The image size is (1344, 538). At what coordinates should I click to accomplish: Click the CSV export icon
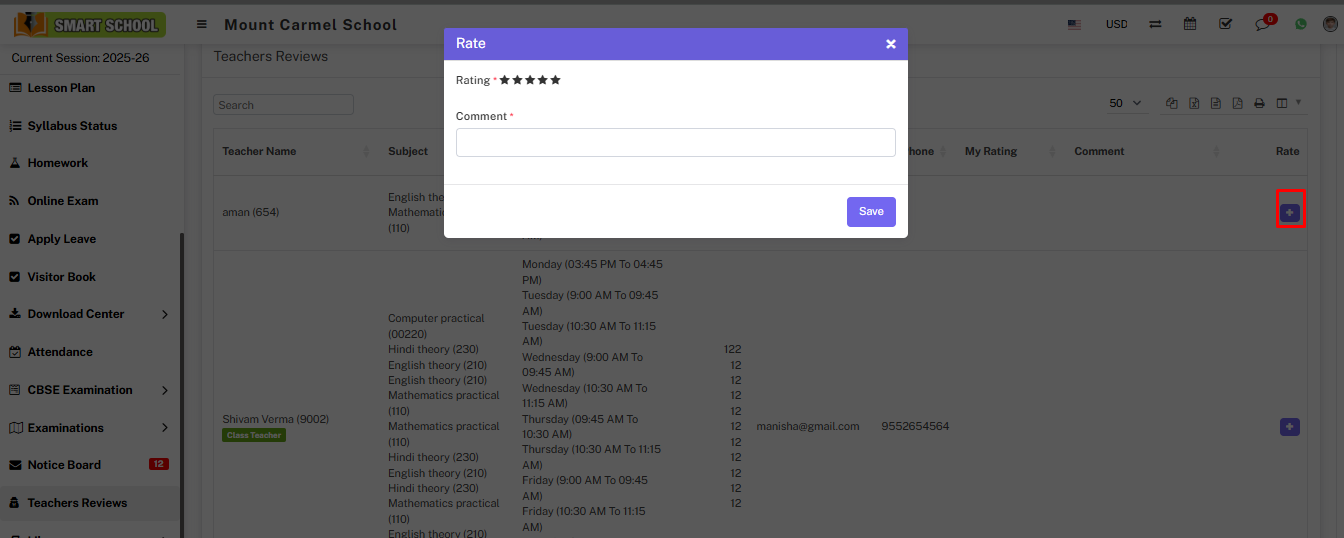coord(1215,103)
